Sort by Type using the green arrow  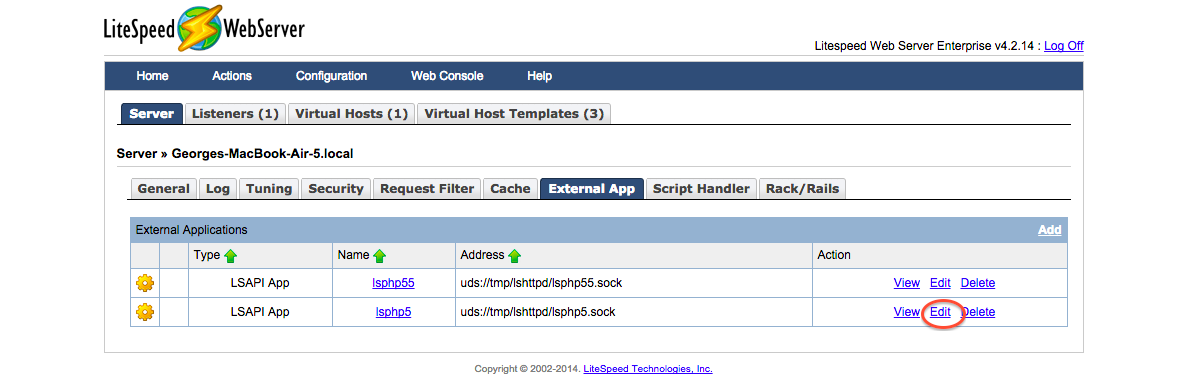(x=230, y=256)
